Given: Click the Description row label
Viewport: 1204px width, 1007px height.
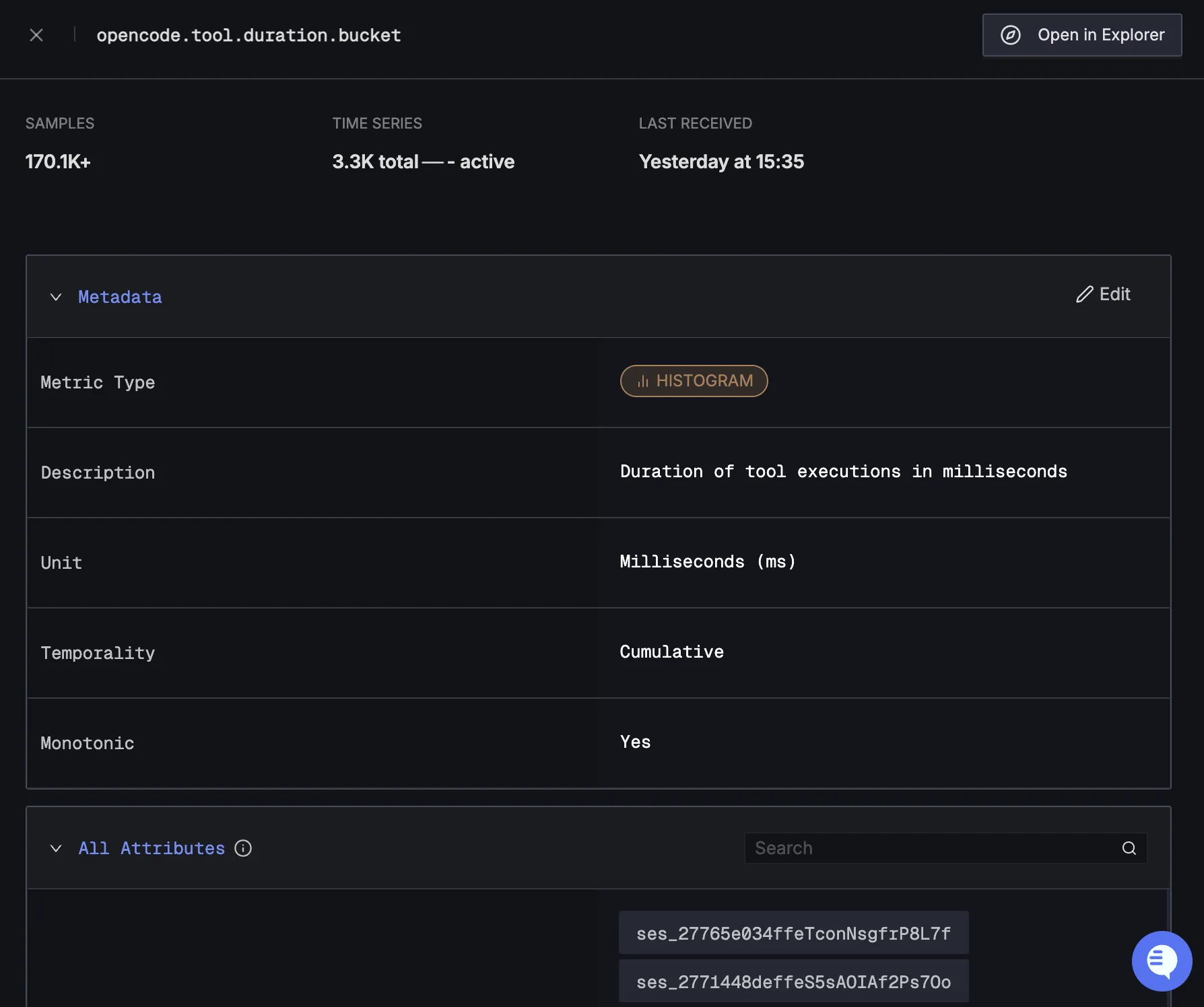Looking at the screenshot, I should (98, 473).
